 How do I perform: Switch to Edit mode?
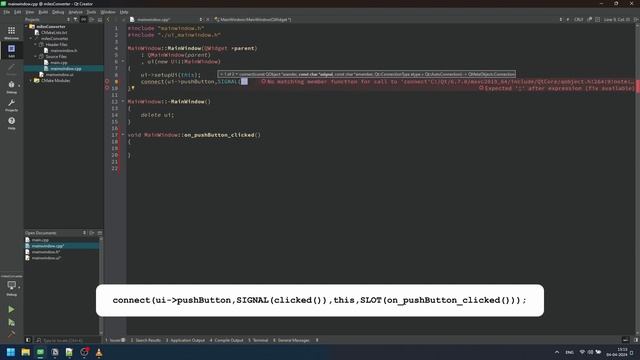click(x=11, y=51)
